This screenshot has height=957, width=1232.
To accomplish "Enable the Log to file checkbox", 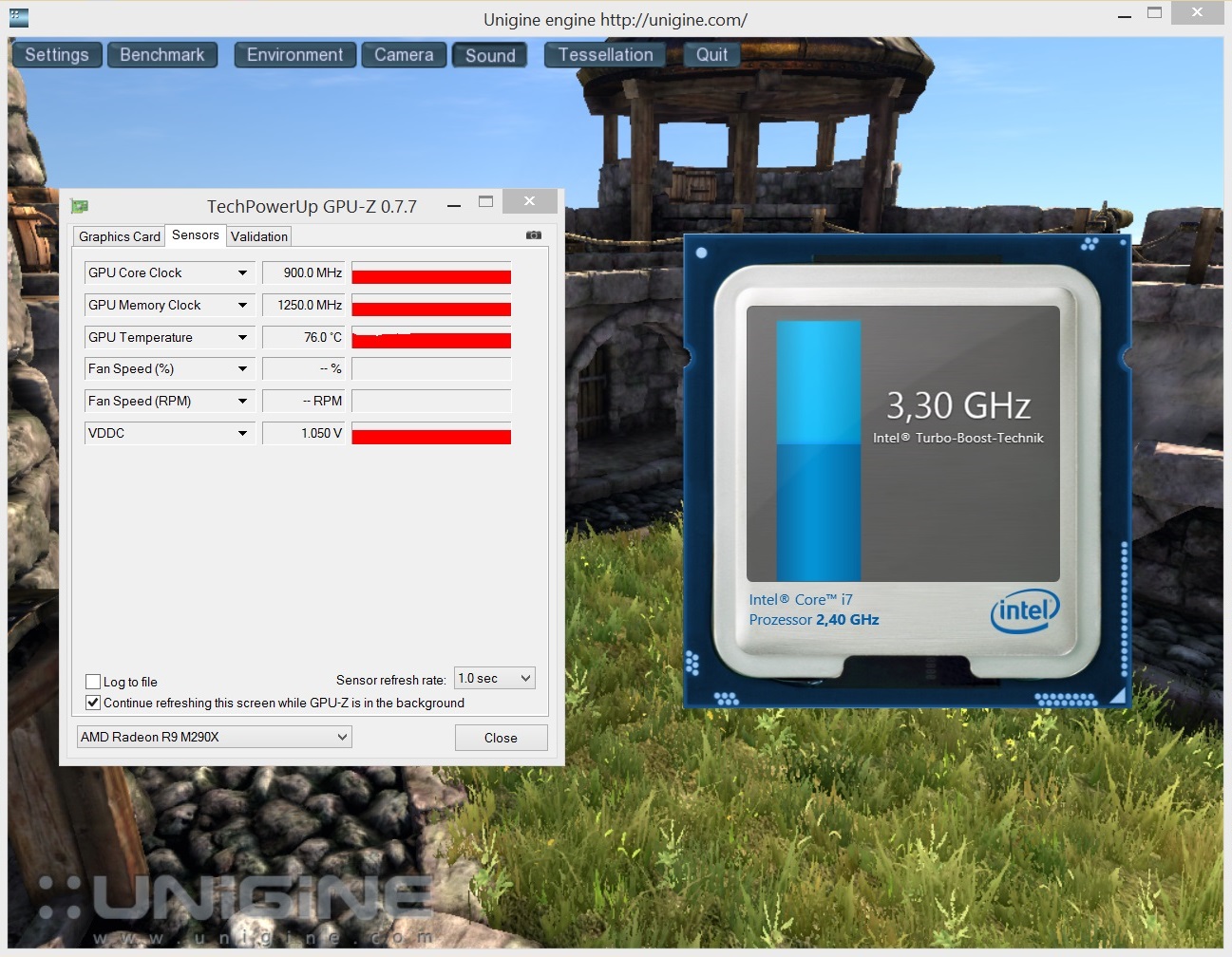I will point(93,682).
